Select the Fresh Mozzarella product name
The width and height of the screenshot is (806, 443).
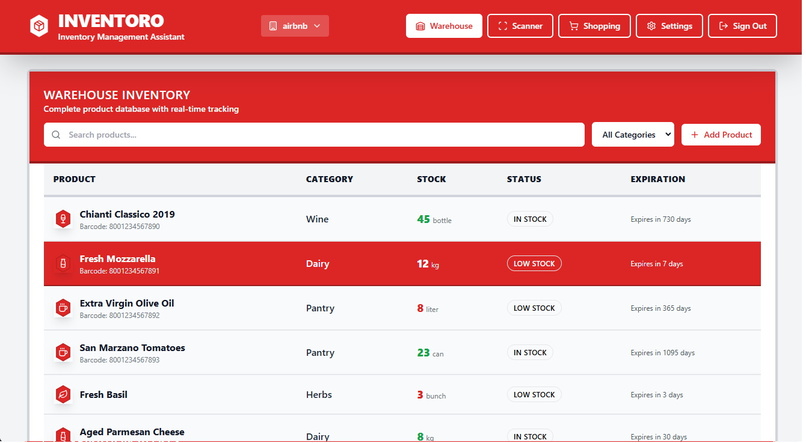click(x=117, y=259)
